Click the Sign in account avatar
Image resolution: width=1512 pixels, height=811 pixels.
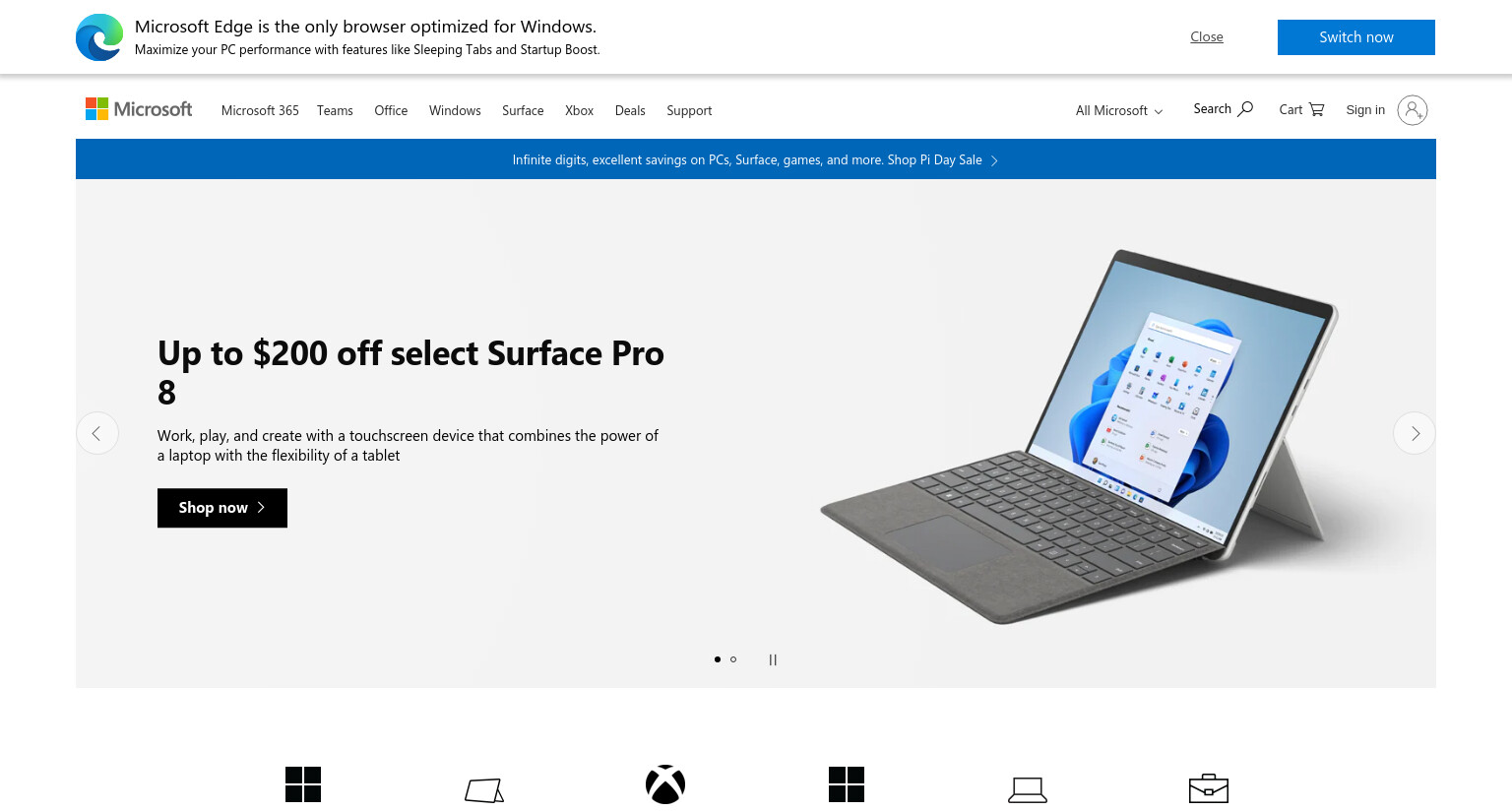(x=1413, y=110)
